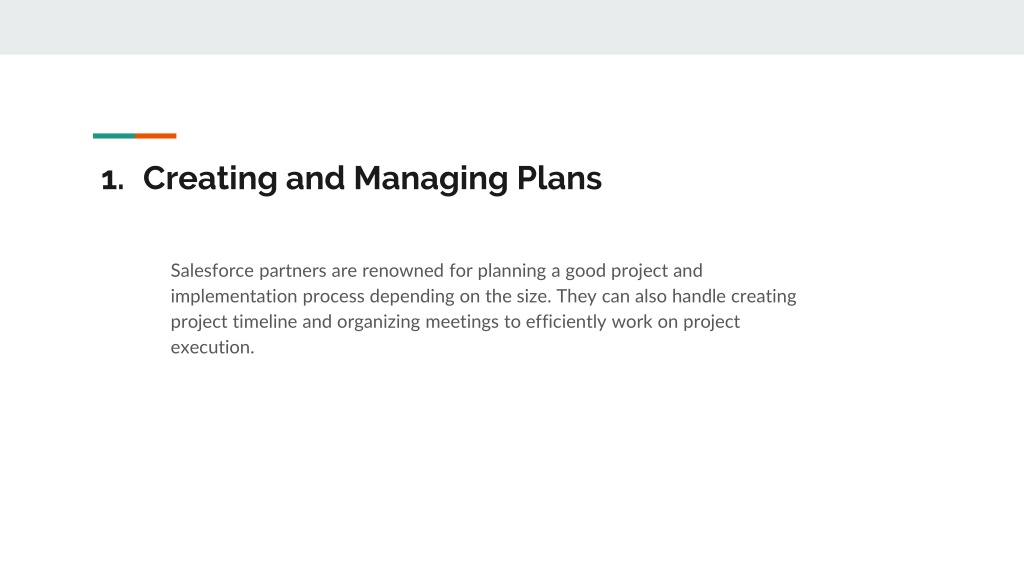This screenshot has height=576, width=1024.
Task: Click the gray header band at the top
Action: [512, 27]
